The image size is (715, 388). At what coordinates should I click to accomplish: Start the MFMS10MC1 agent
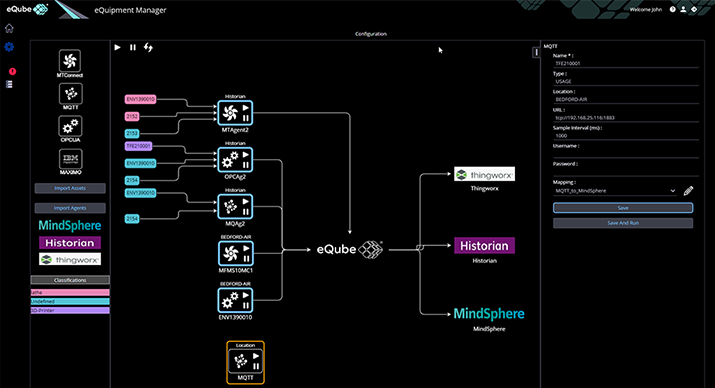[246, 248]
